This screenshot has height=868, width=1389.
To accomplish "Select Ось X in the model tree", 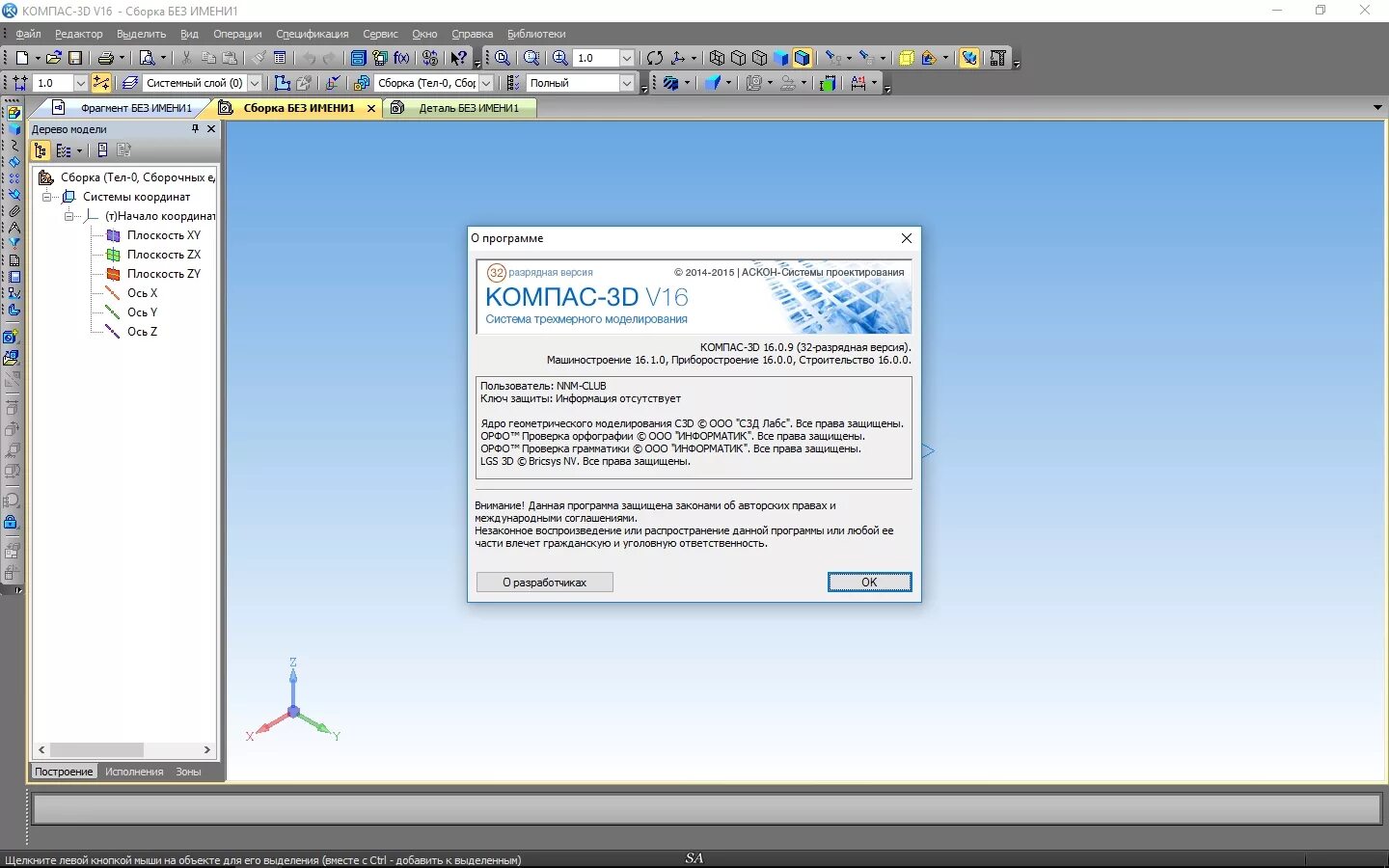I will [142, 293].
